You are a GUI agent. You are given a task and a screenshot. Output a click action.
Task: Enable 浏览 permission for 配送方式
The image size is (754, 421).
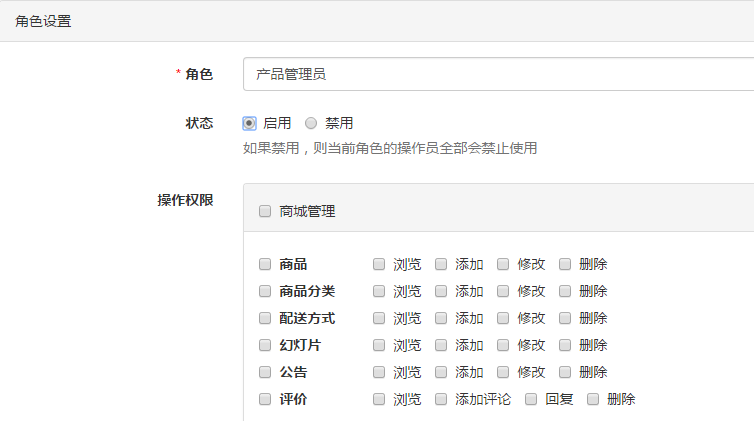click(379, 318)
